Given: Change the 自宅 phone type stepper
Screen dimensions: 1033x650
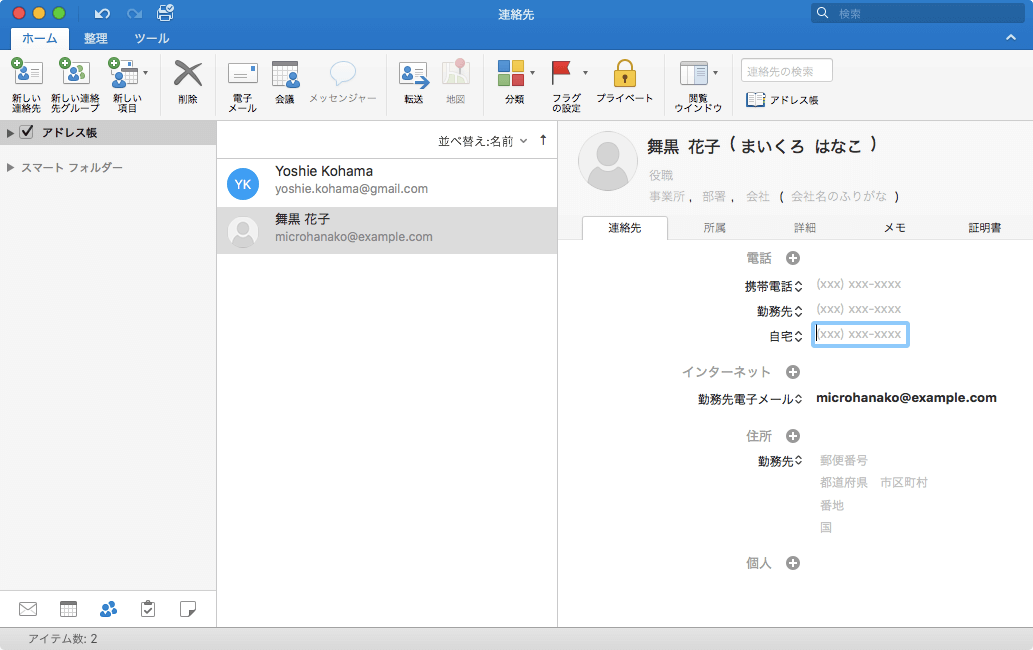Looking at the screenshot, I should [798, 337].
